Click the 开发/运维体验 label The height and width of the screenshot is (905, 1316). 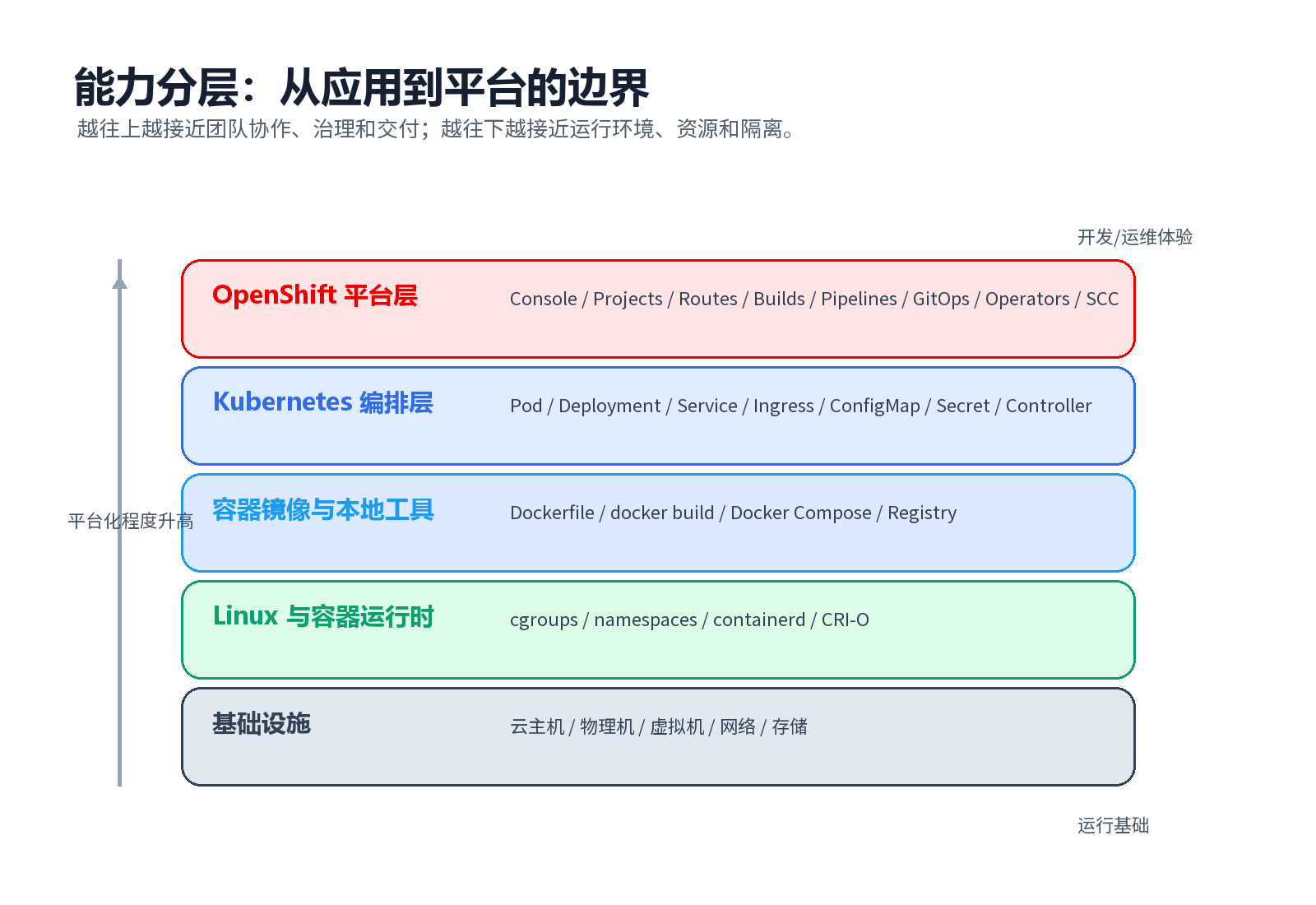point(1135,237)
